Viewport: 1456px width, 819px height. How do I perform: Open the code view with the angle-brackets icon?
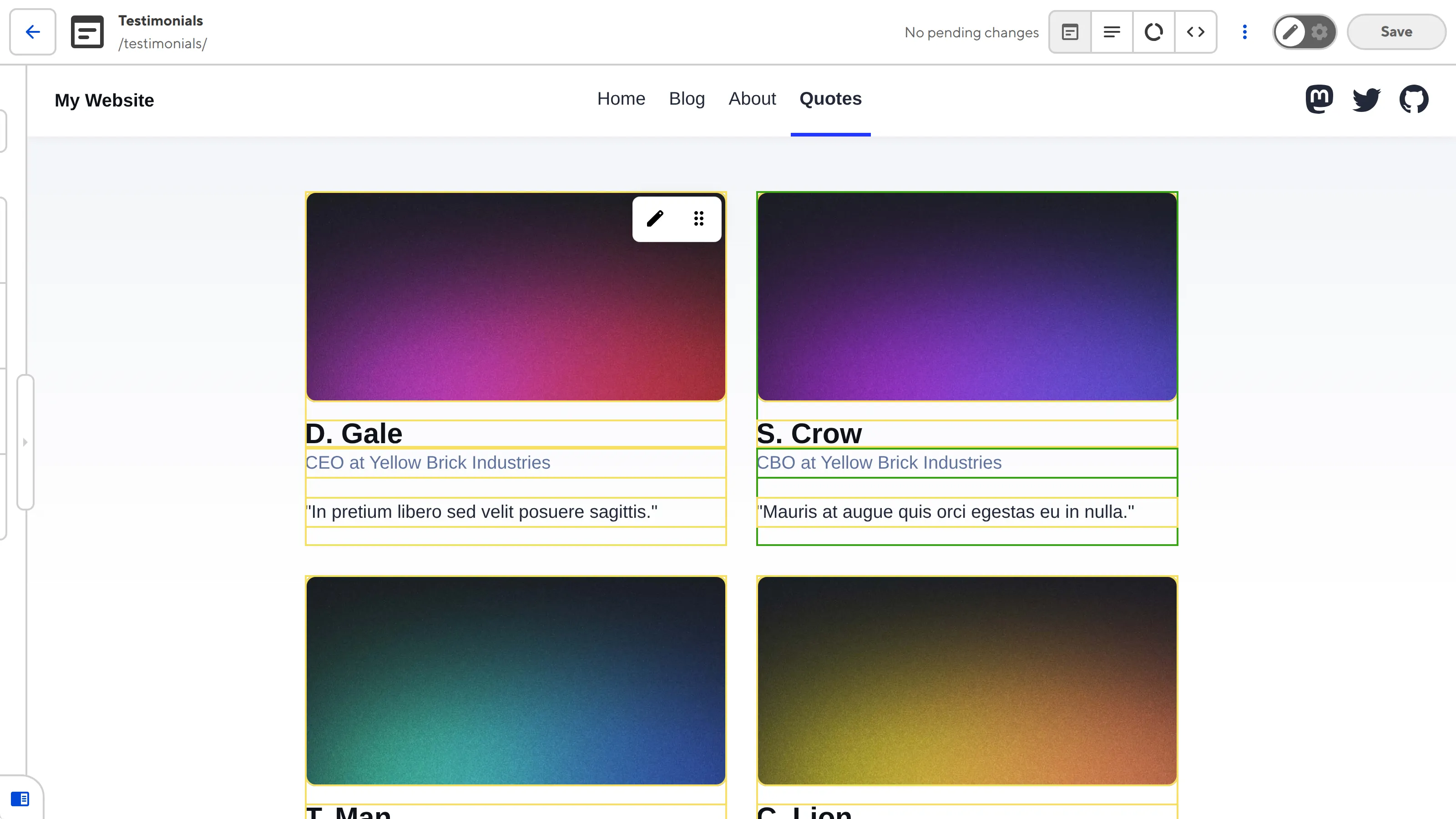1196,32
